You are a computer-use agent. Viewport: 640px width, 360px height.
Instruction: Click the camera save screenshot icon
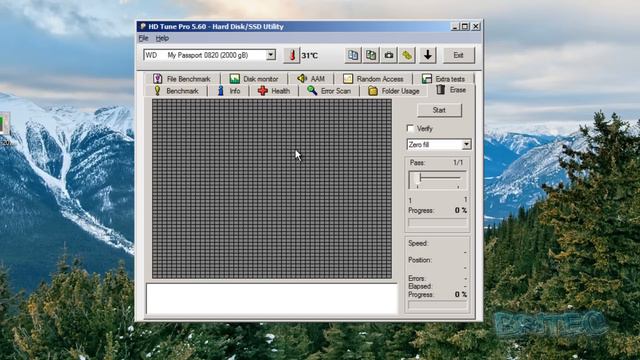coord(389,55)
